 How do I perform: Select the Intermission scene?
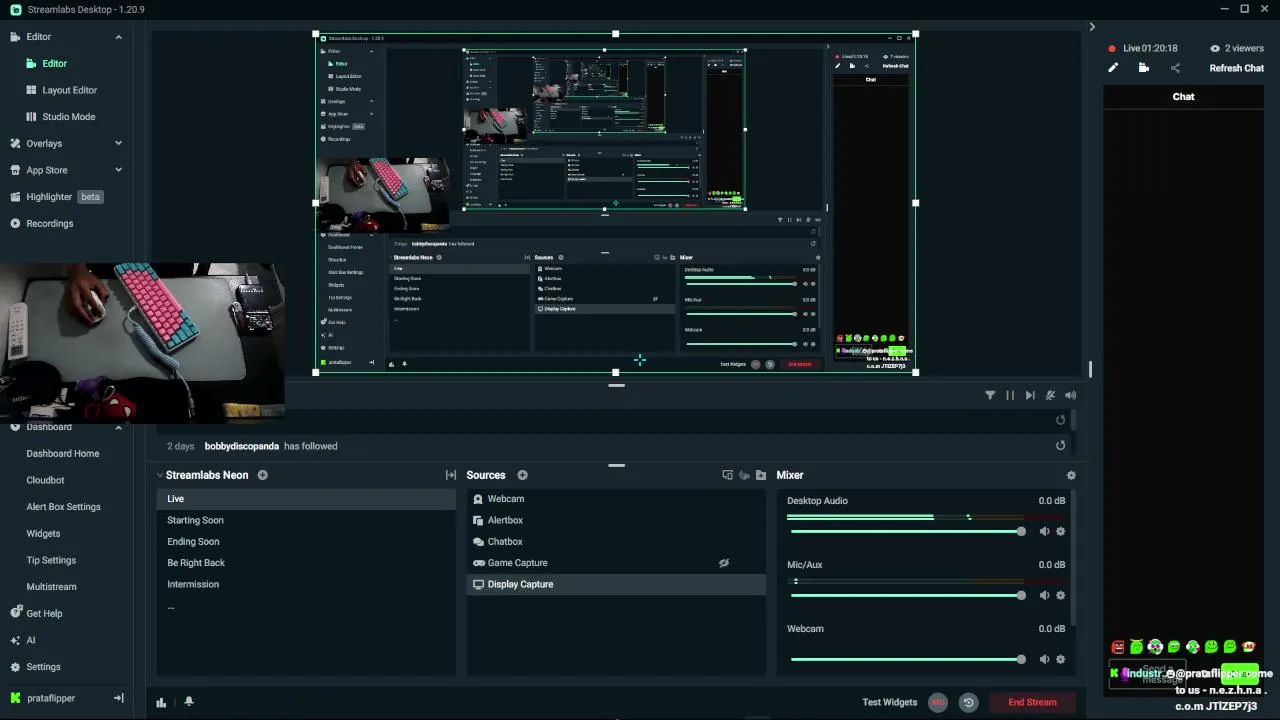tap(306, 584)
